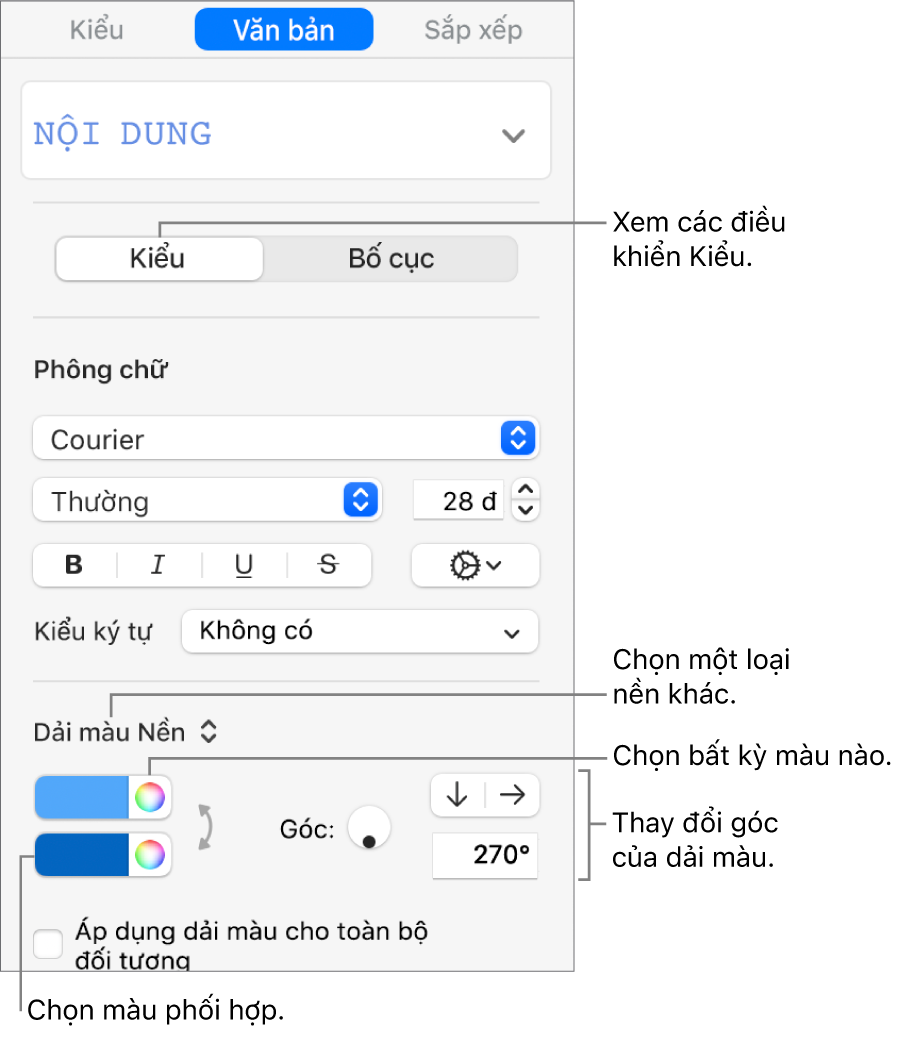The width and height of the screenshot is (907, 1037).
Task: Swap the gradient colors with curved arrows
Action: pos(206,827)
